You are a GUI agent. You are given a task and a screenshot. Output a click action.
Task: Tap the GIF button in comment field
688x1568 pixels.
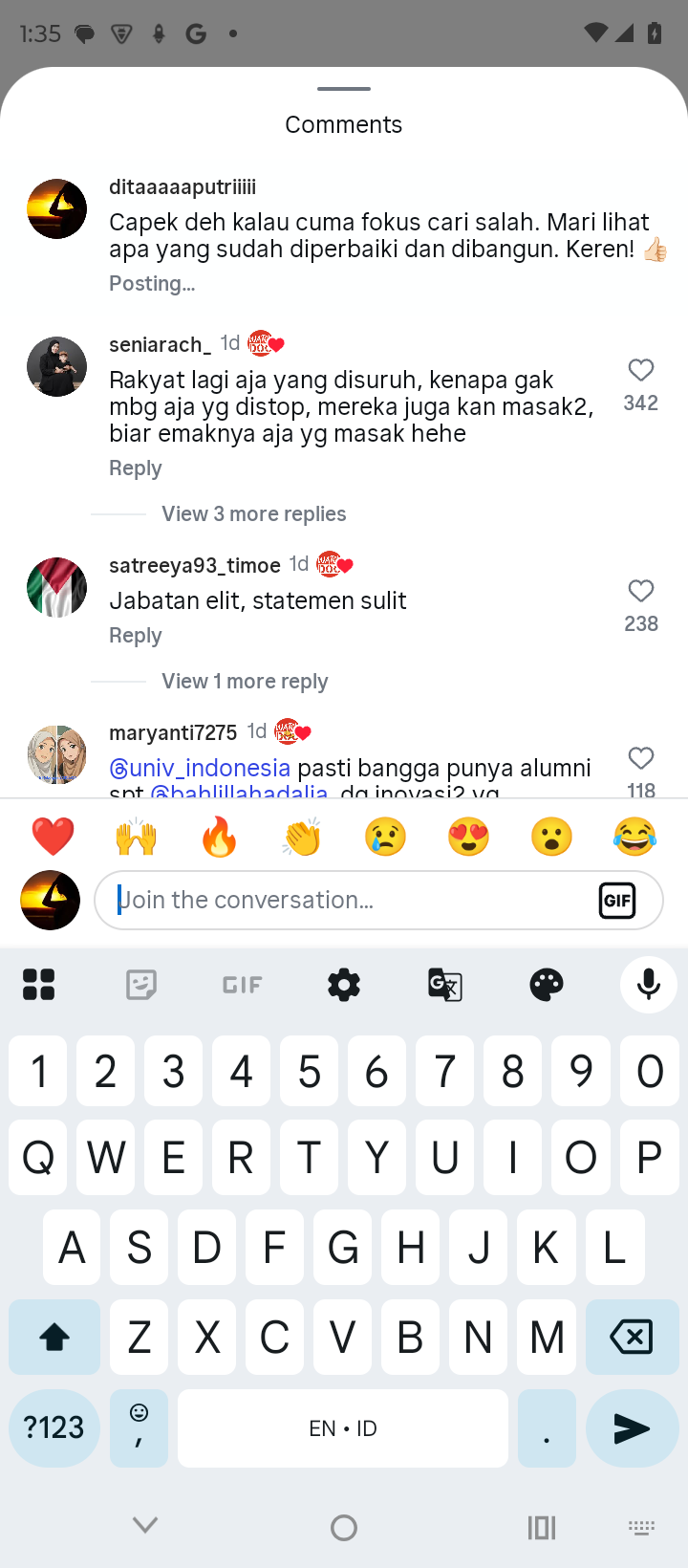point(617,901)
